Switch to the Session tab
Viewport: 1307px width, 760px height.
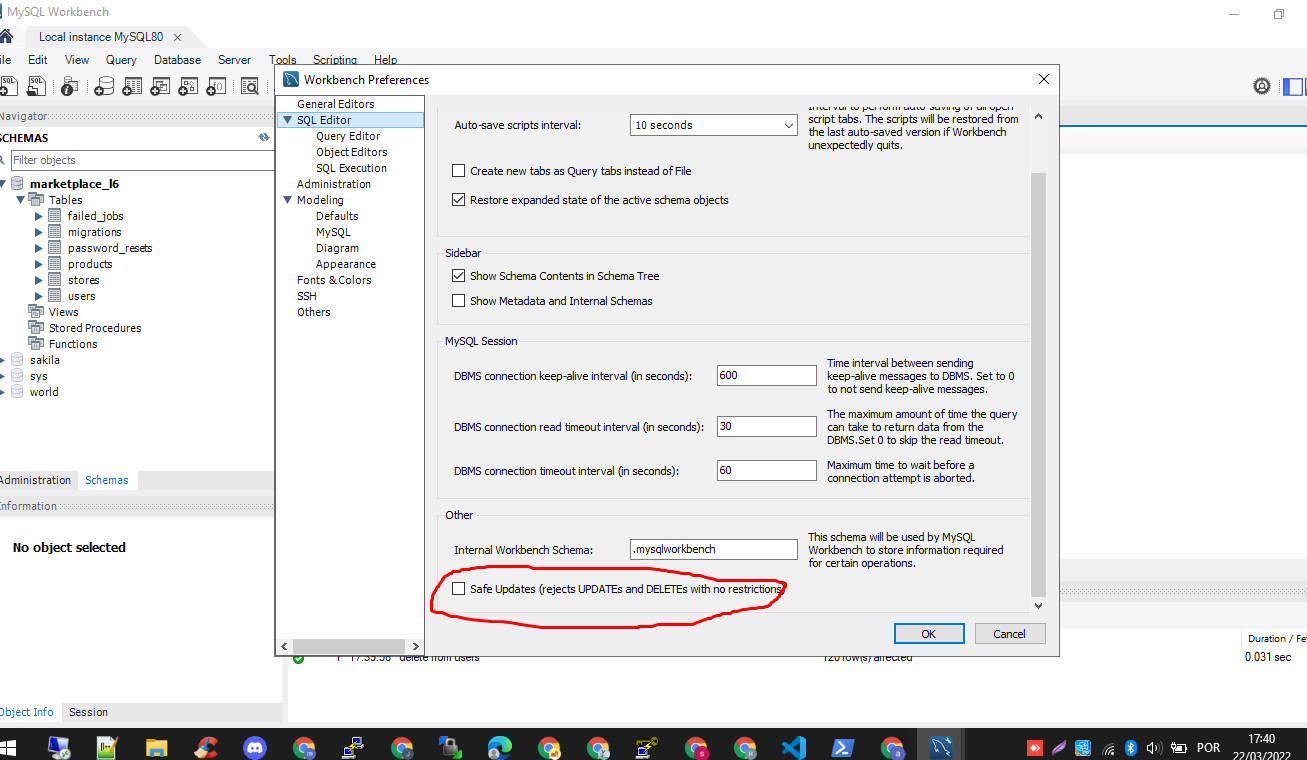click(88, 712)
